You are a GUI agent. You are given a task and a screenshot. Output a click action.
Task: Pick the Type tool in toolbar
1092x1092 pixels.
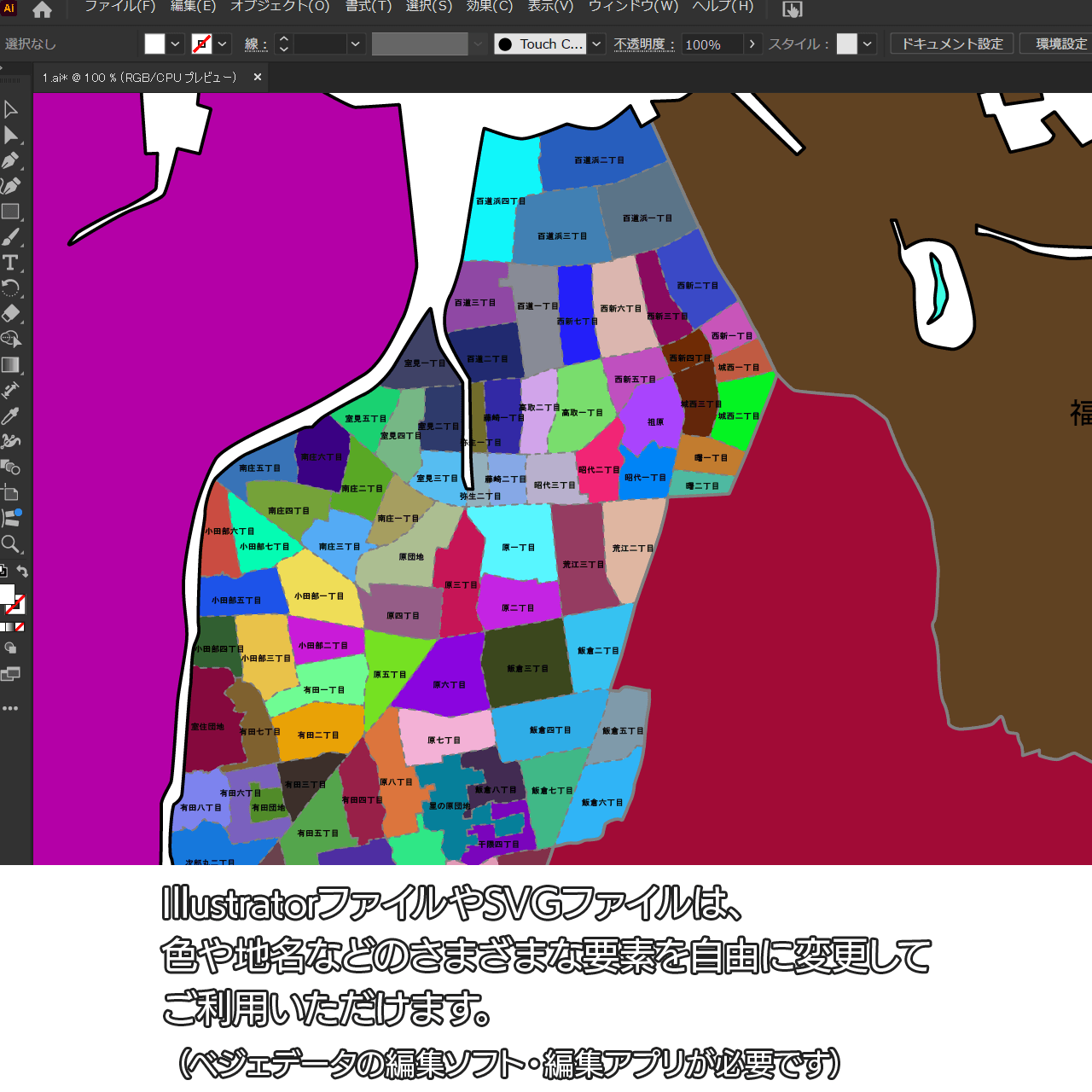click(x=10, y=263)
